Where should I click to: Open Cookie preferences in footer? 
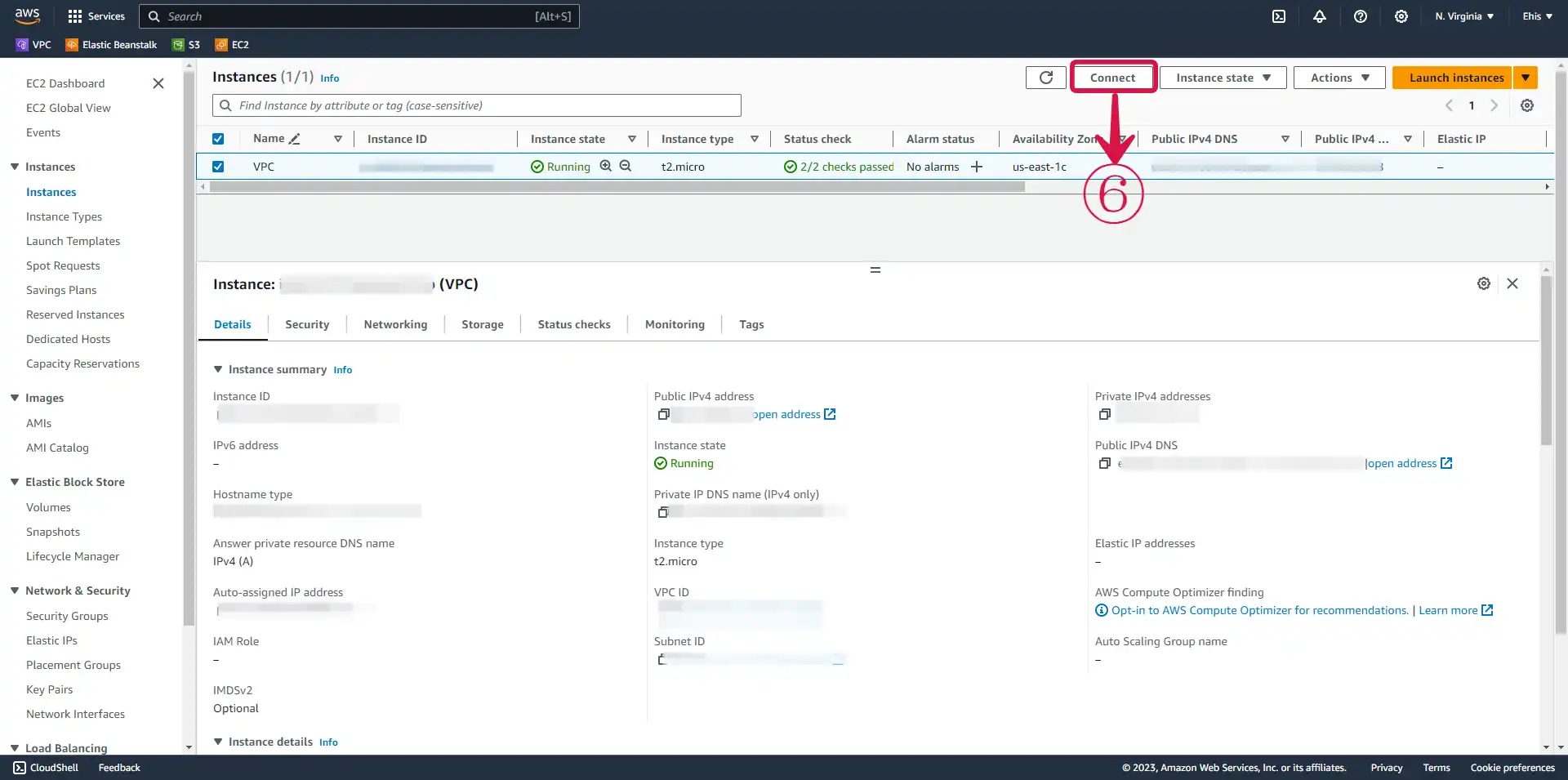(x=1512, y=768)
